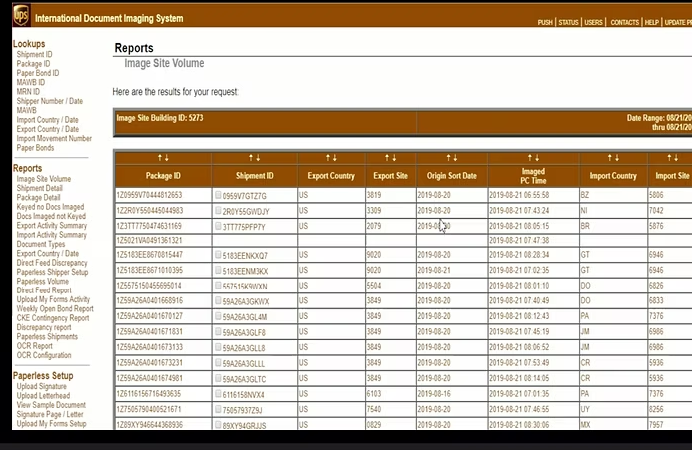The height and width of the screenshot is (450, 692).
Task: Tick the checkbox beside 3TT775PFP7Y
Action: point(218,226)
